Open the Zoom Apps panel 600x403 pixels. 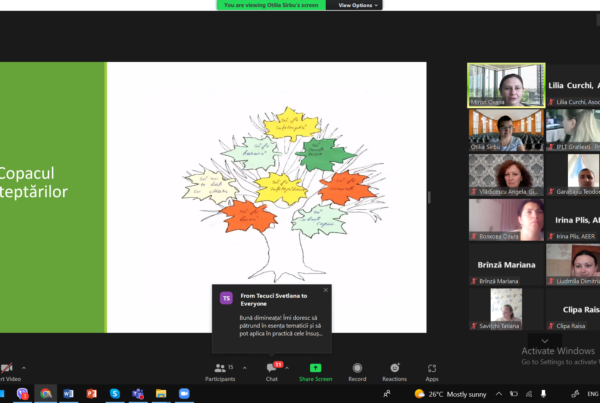point(432,371)
